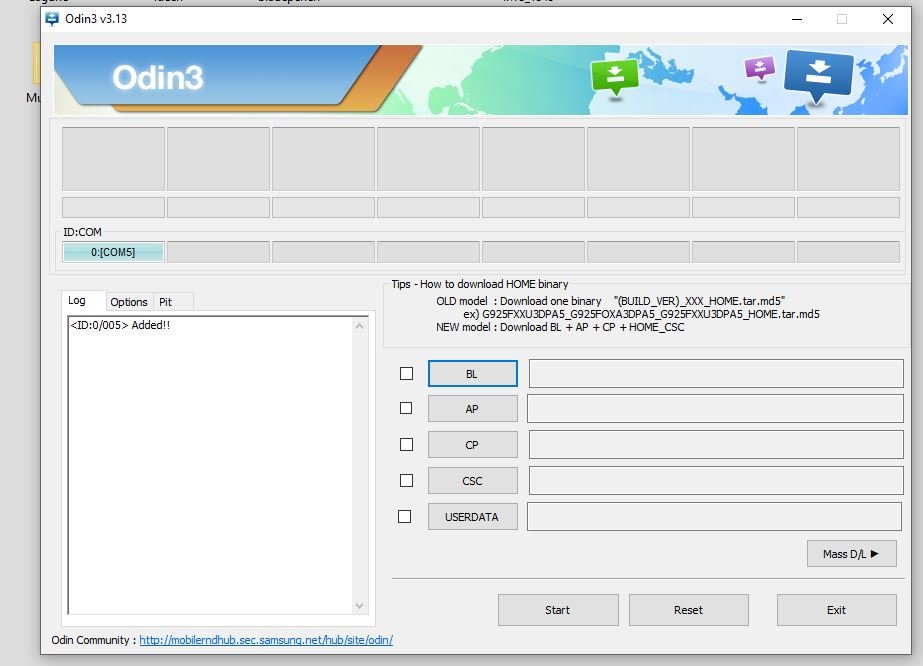Tick the BL file checkbox
Screen dimensions: 923x666
click(406, 373)
